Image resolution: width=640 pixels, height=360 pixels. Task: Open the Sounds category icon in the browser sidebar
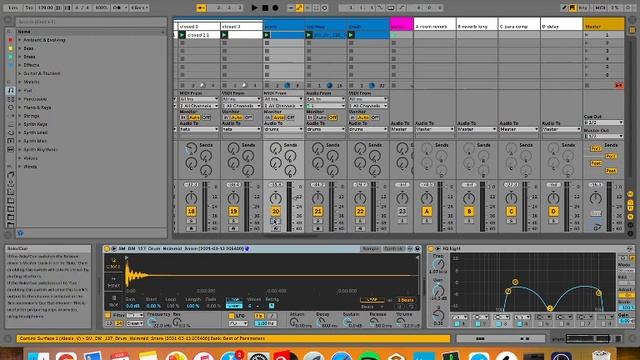coord(11,90)
